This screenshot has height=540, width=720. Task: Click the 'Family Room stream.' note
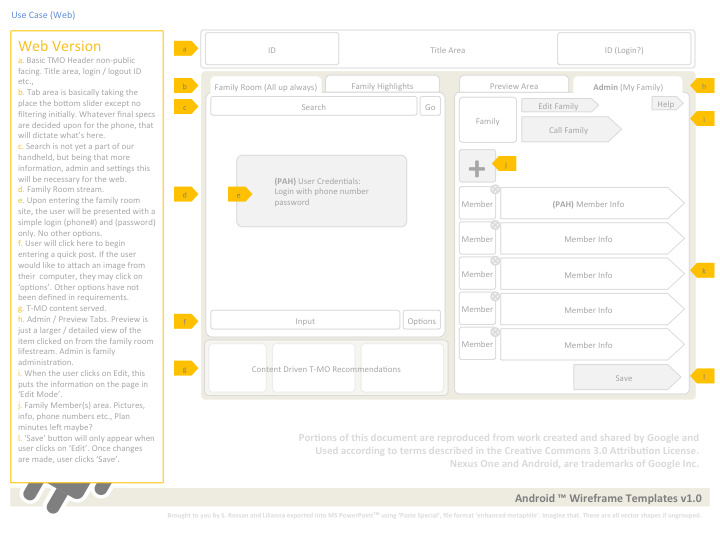point(61,189)
